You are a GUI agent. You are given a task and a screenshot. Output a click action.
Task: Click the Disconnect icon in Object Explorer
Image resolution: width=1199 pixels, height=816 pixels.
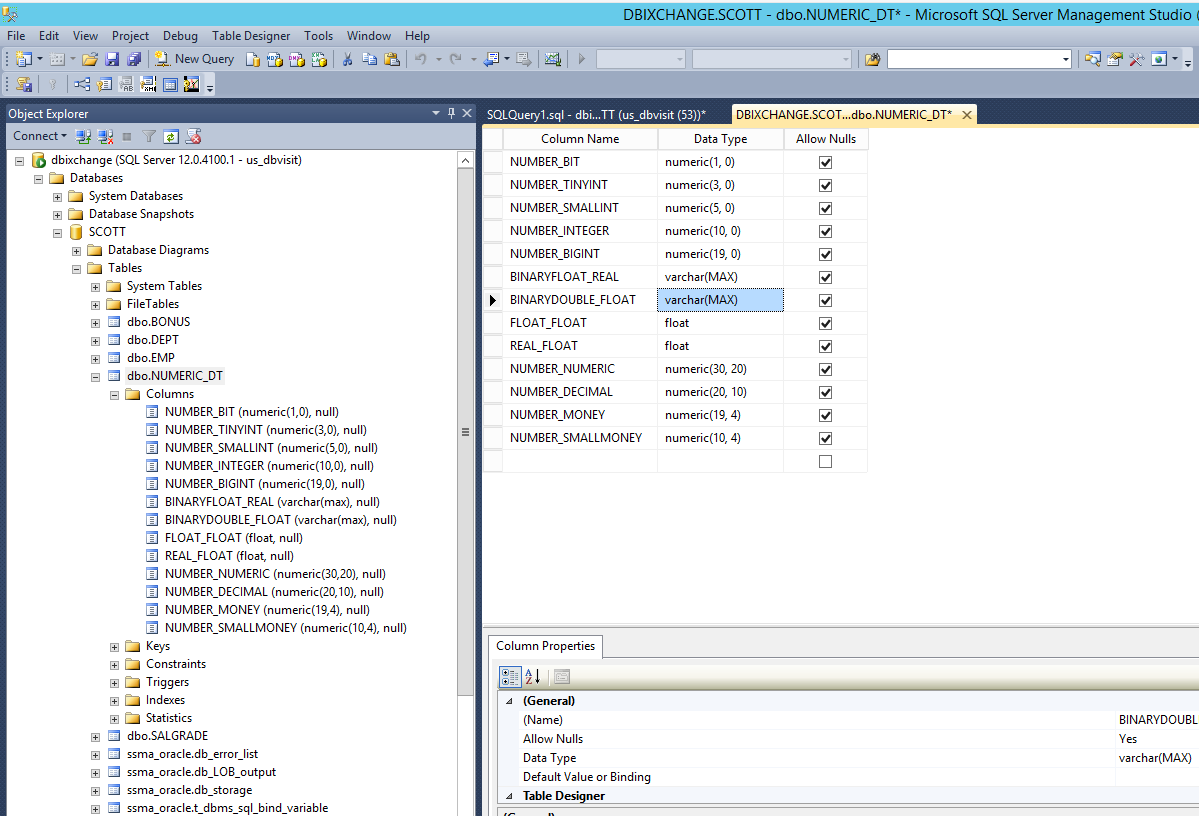106,136
